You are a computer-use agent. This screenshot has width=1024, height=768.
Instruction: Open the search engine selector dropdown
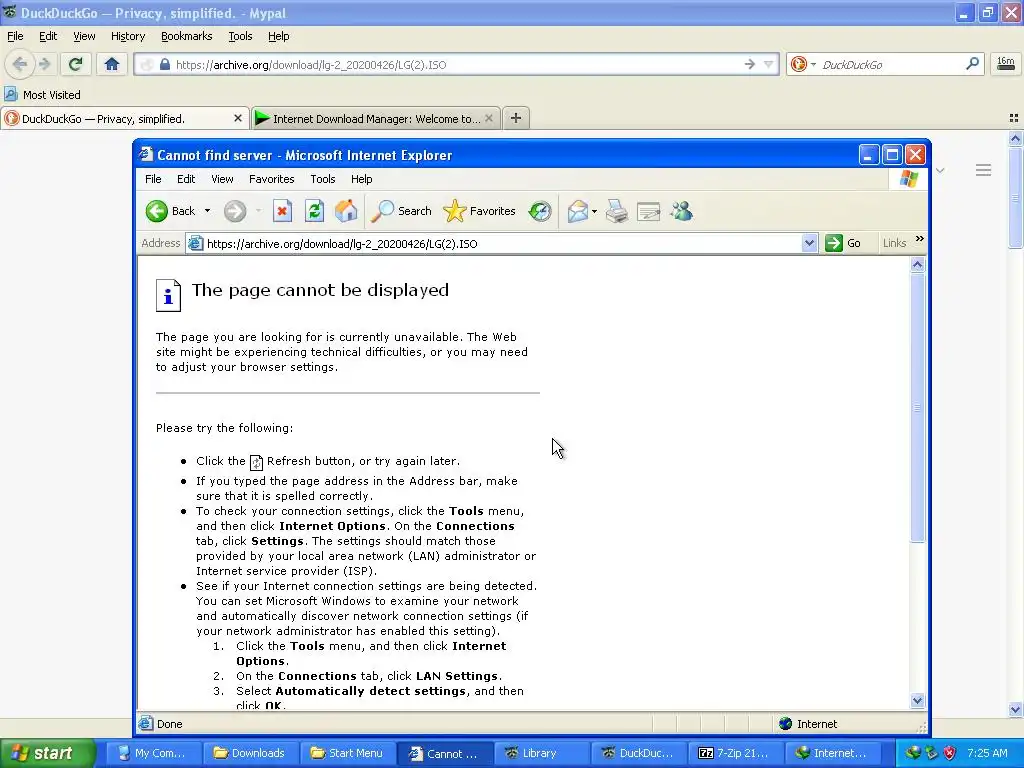[813, 64]
